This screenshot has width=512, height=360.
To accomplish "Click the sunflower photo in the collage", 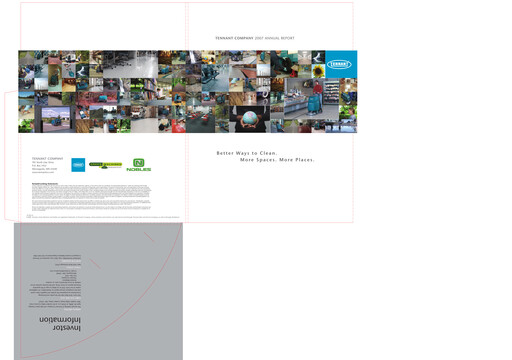I will [x=318, y=71].
